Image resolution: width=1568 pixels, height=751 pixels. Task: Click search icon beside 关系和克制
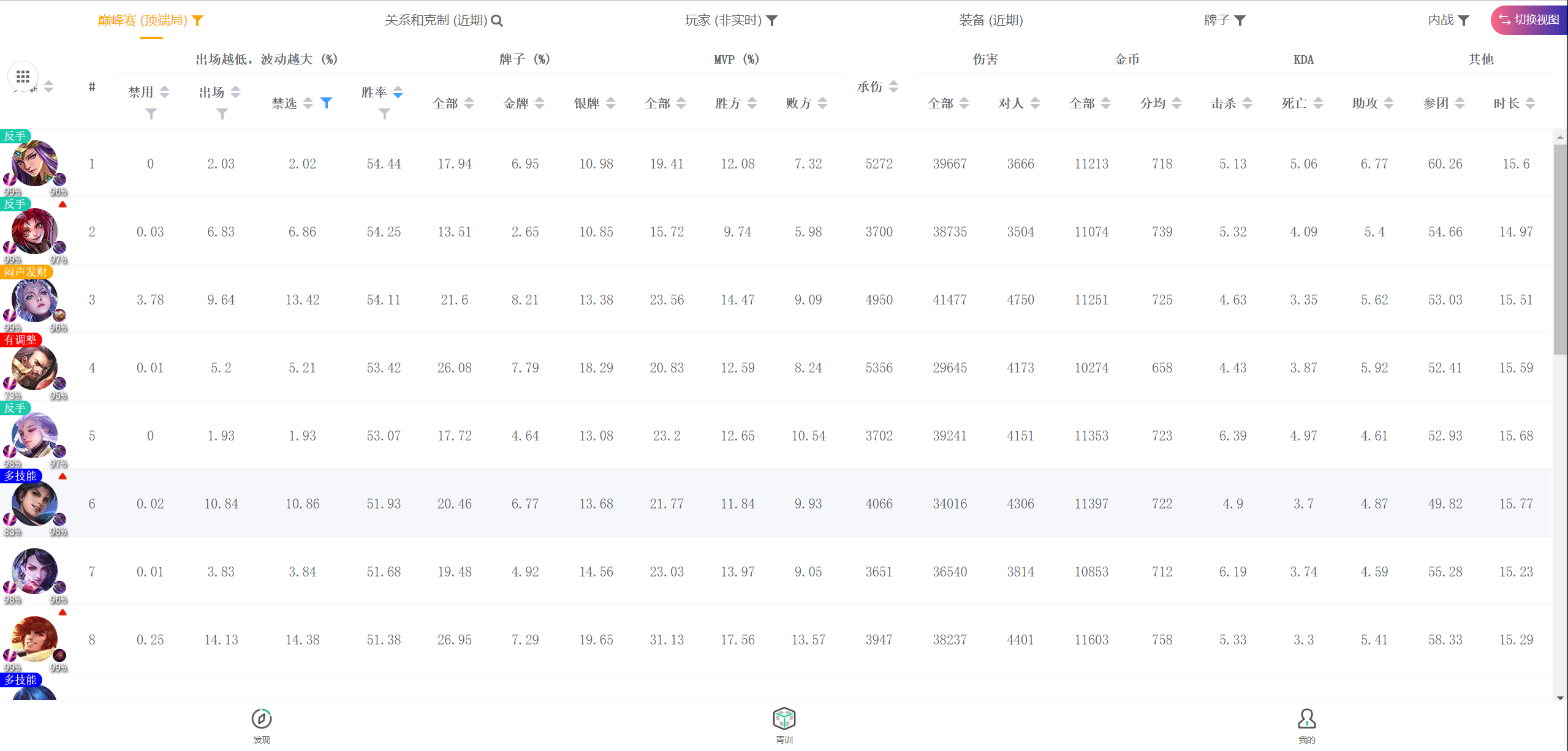pyautogui.click(x=497, y=21)
